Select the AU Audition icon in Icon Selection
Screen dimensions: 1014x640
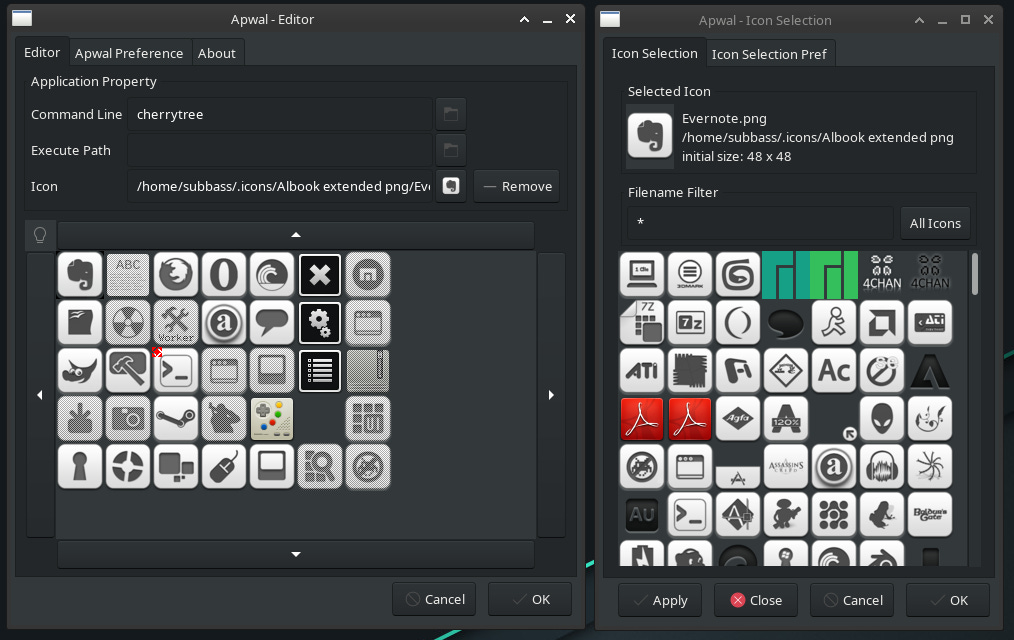642,515
